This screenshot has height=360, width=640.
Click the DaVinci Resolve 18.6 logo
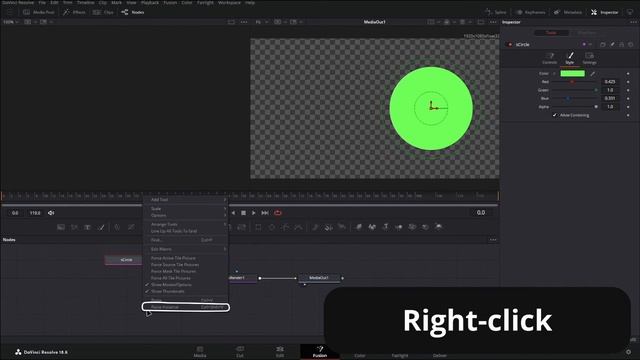pyautogui.click(x=18, y=352)
